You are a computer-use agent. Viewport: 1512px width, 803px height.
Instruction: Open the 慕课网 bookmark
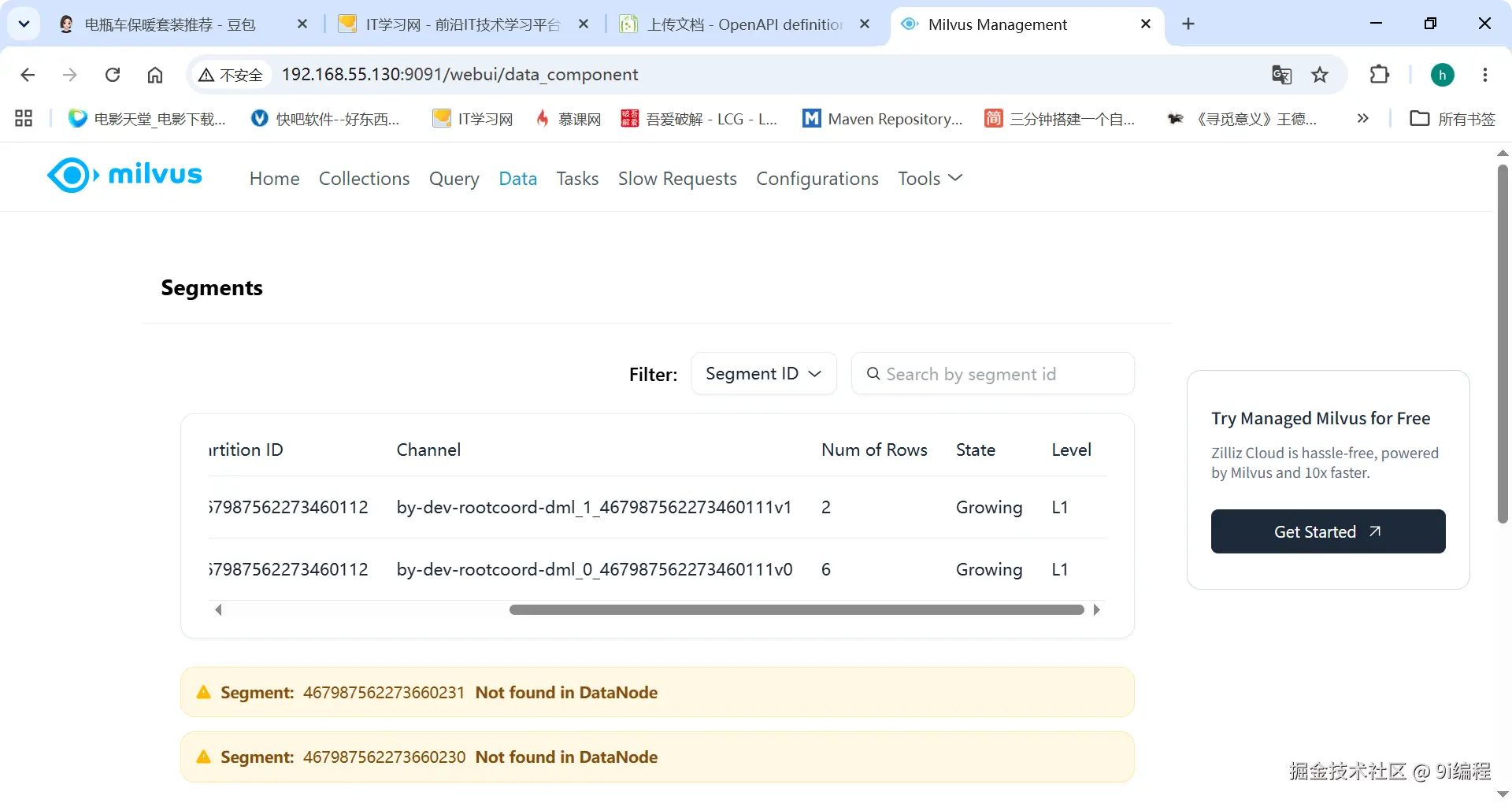[x=568, y=118]
